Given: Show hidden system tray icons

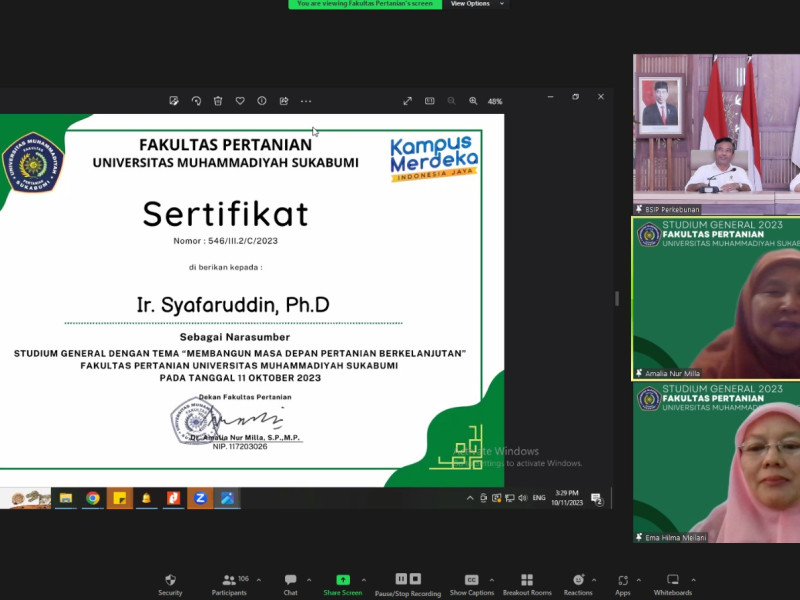Looking at the screenshot, I should 470,498.
